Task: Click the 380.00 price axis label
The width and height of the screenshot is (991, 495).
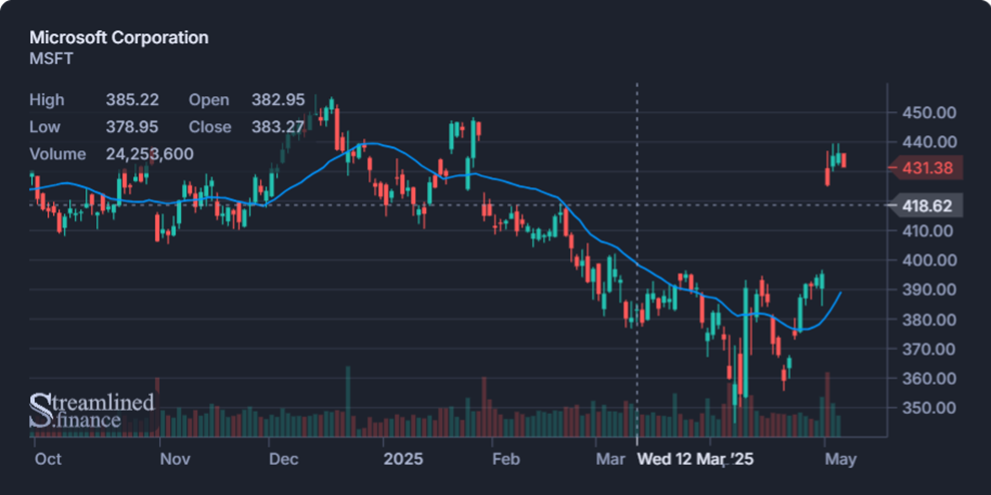Action: tap(928, 320)
